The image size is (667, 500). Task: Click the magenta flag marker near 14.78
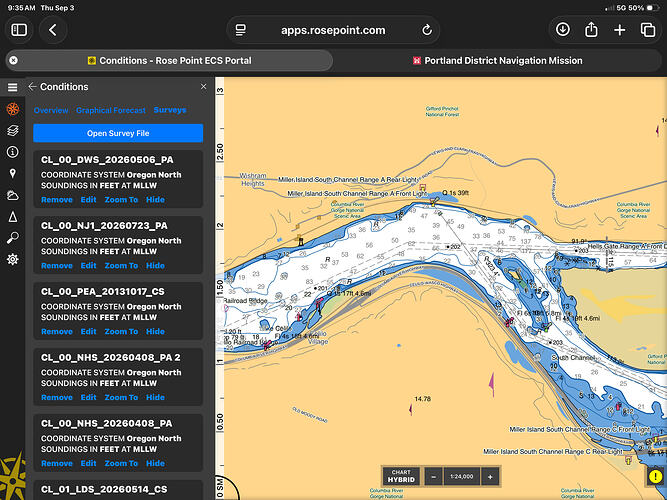(x=410, y=410)
